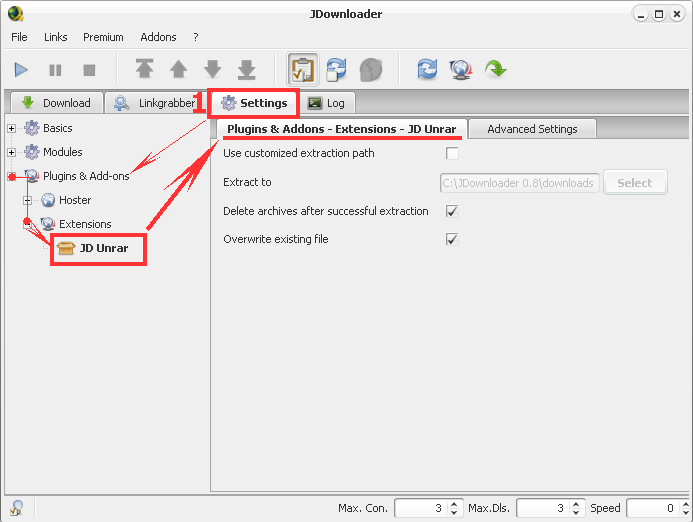Click the Max.Dls. value field
The height and width of the screenshot is (522, 693).
[543, 508]
